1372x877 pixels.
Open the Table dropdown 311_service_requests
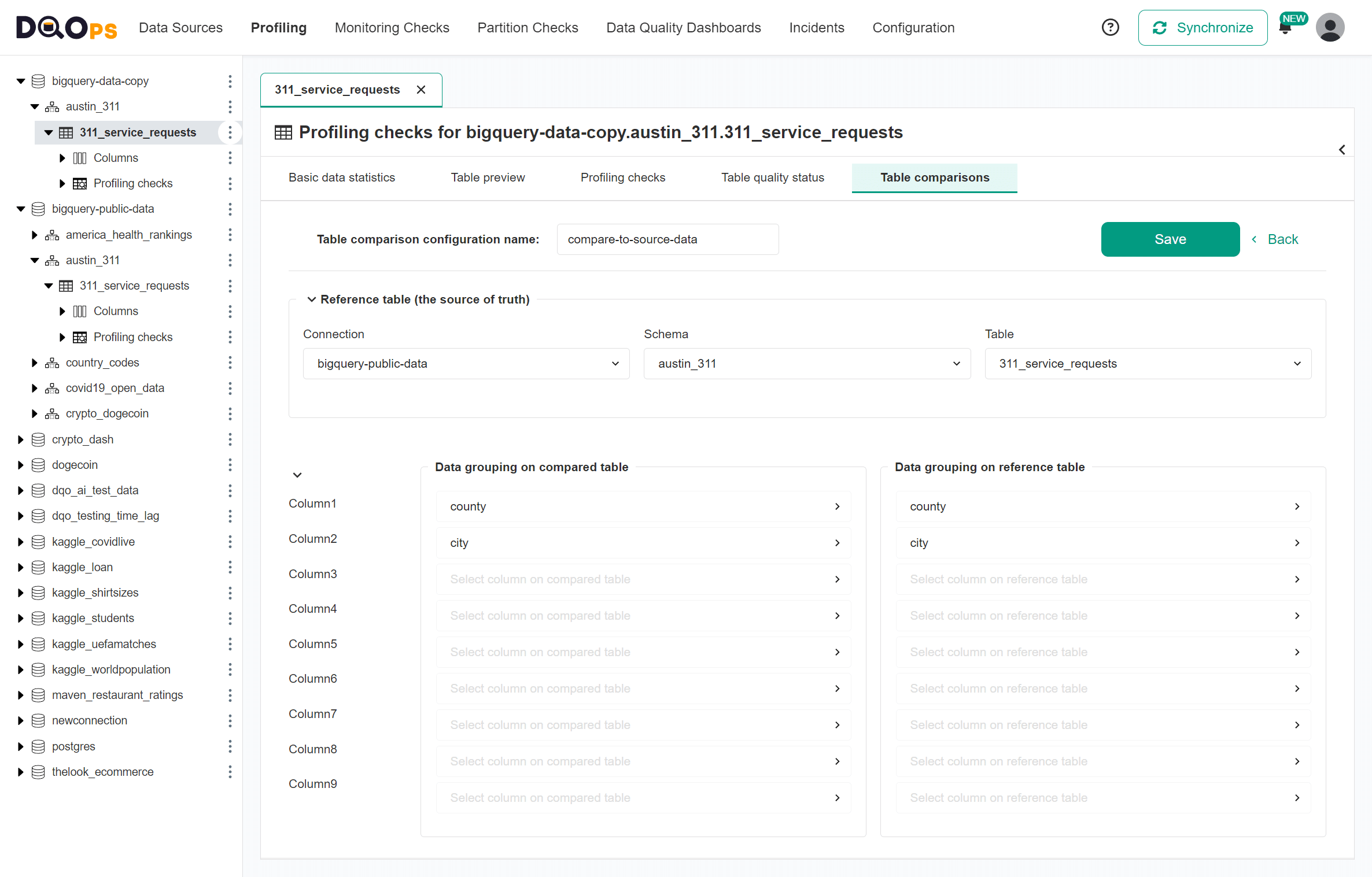[1148, 364]
